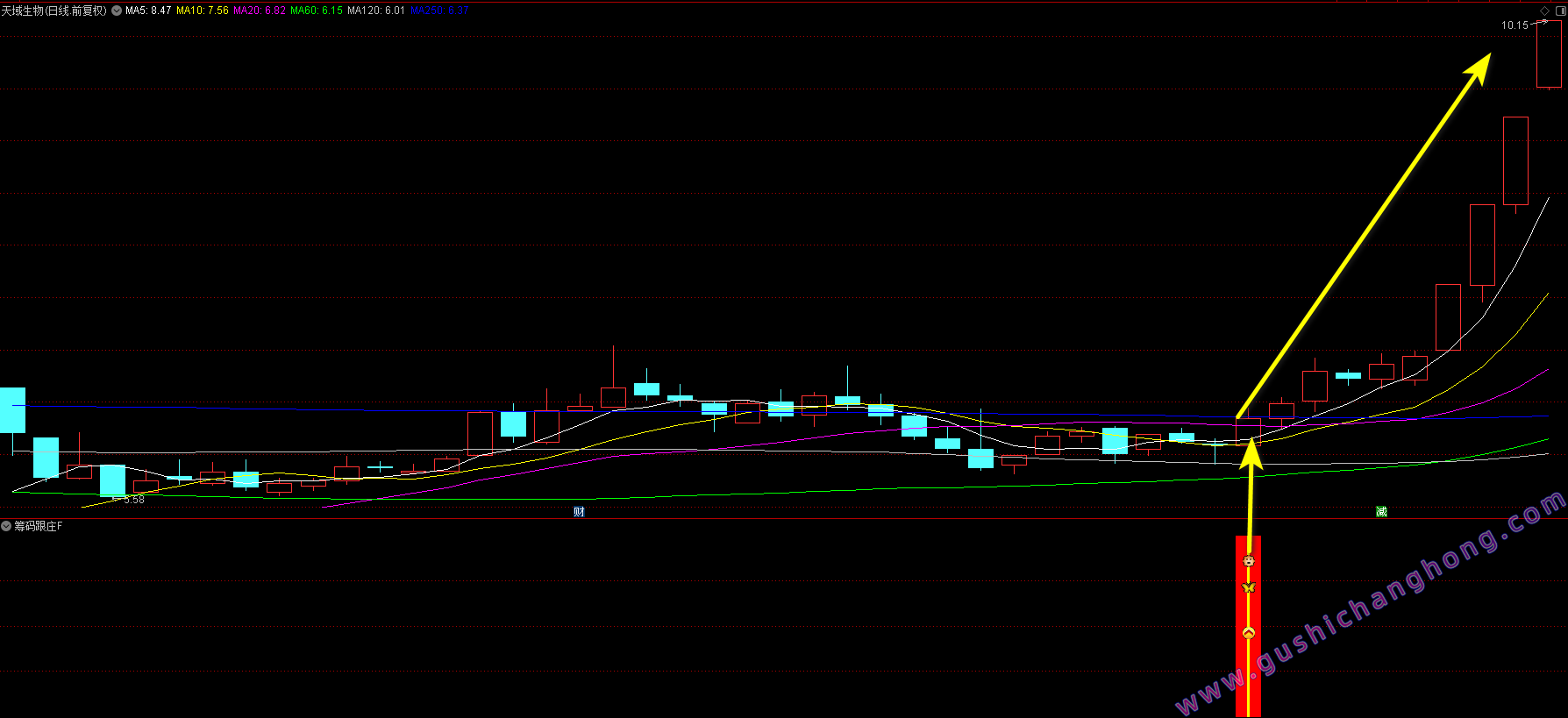Click the 5.58 low price label
This screenshot has height=718, width=1568.
[134, 500]
